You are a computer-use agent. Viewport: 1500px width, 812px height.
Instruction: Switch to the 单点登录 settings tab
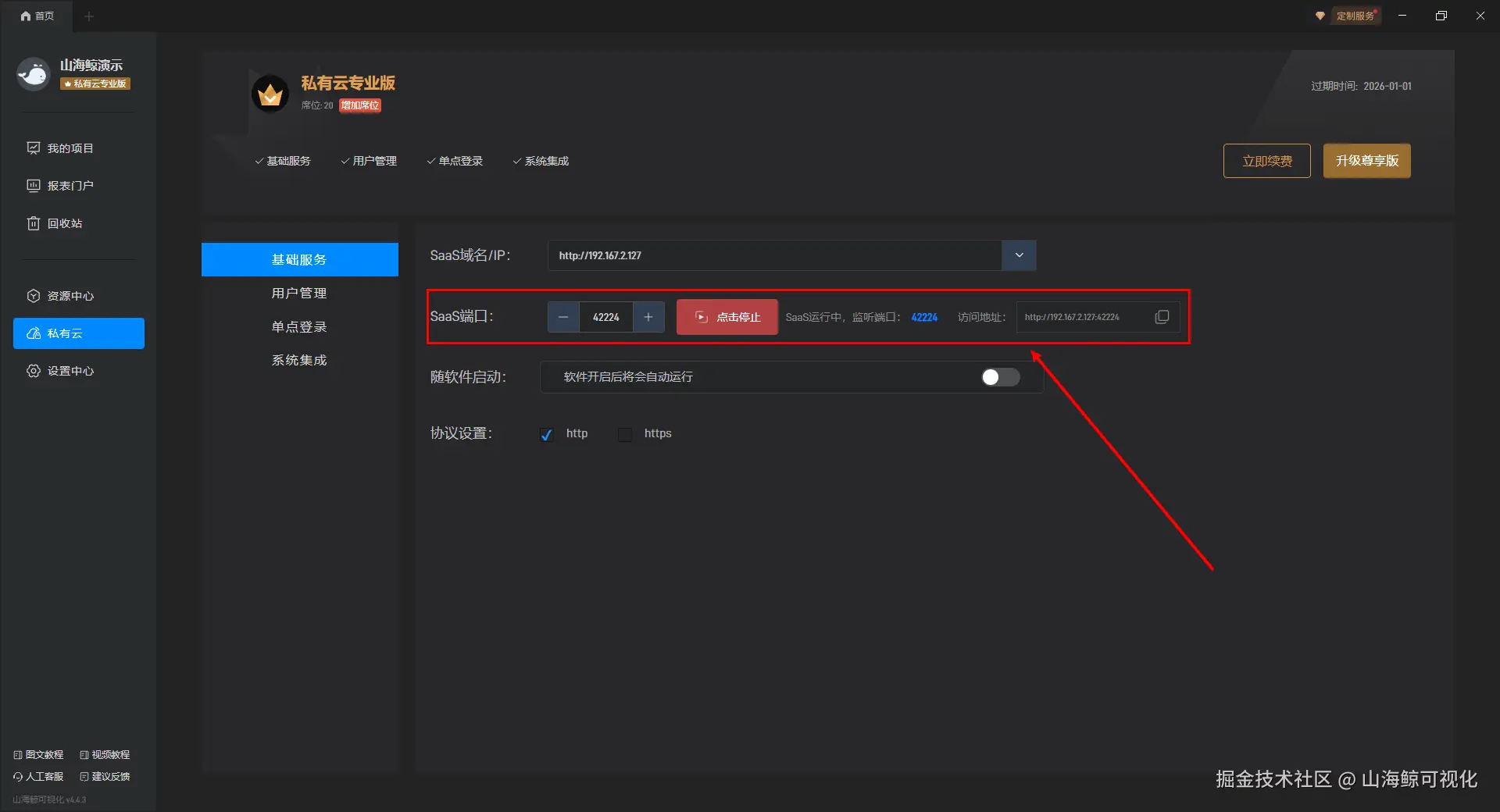coord(300,326)
